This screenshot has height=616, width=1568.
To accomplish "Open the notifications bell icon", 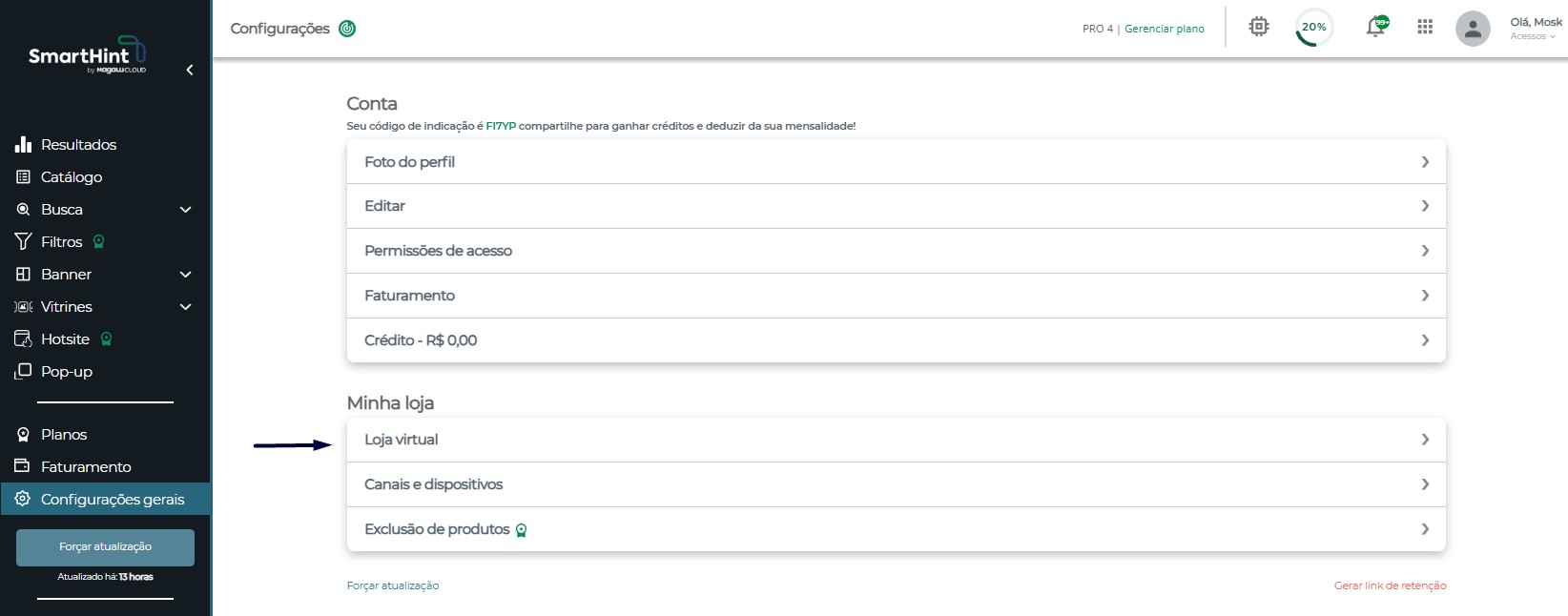I will click(1376, 27).
